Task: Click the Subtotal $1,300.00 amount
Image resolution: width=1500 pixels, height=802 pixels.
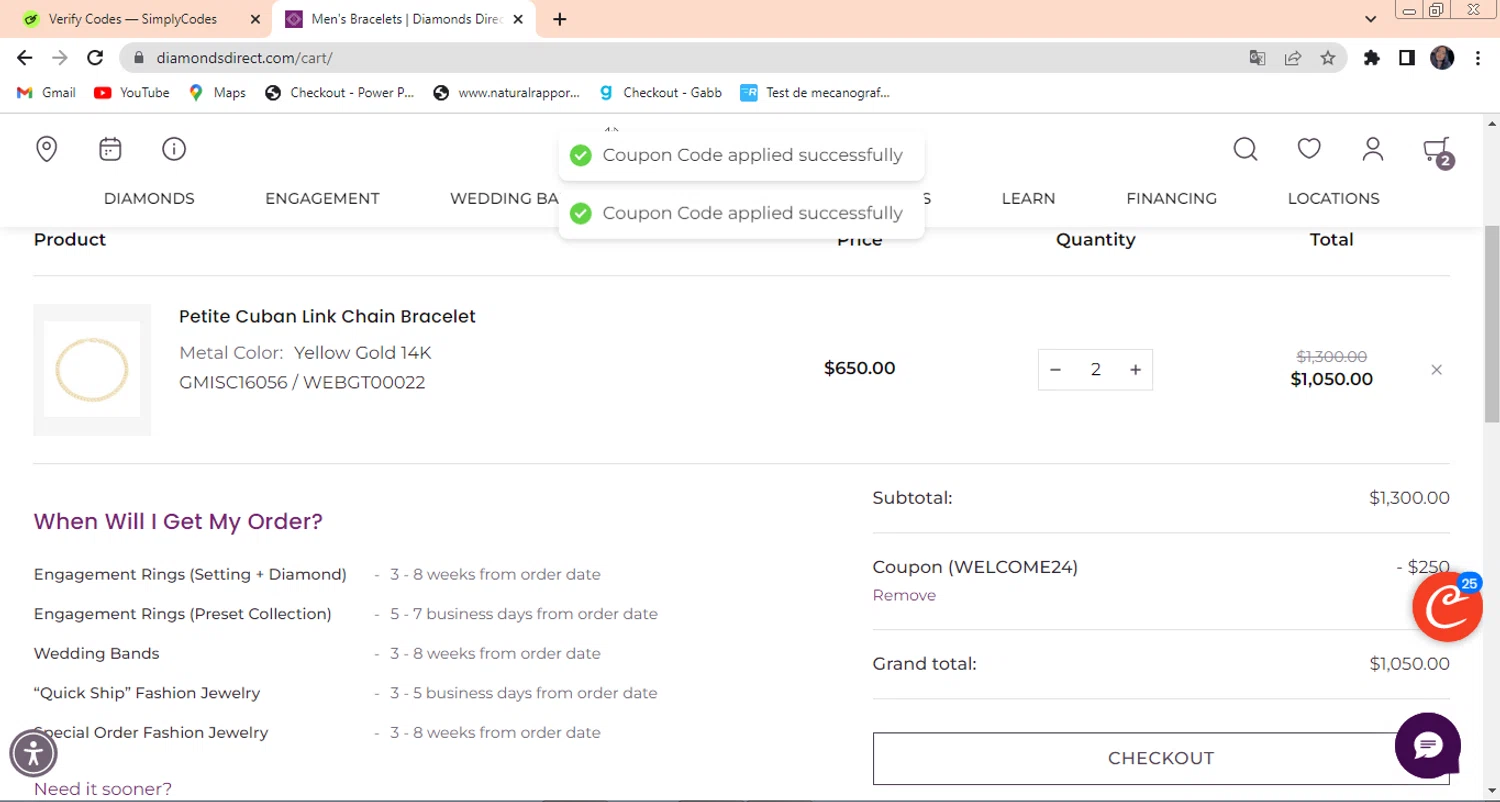Action: click(x=1409, y=498)
